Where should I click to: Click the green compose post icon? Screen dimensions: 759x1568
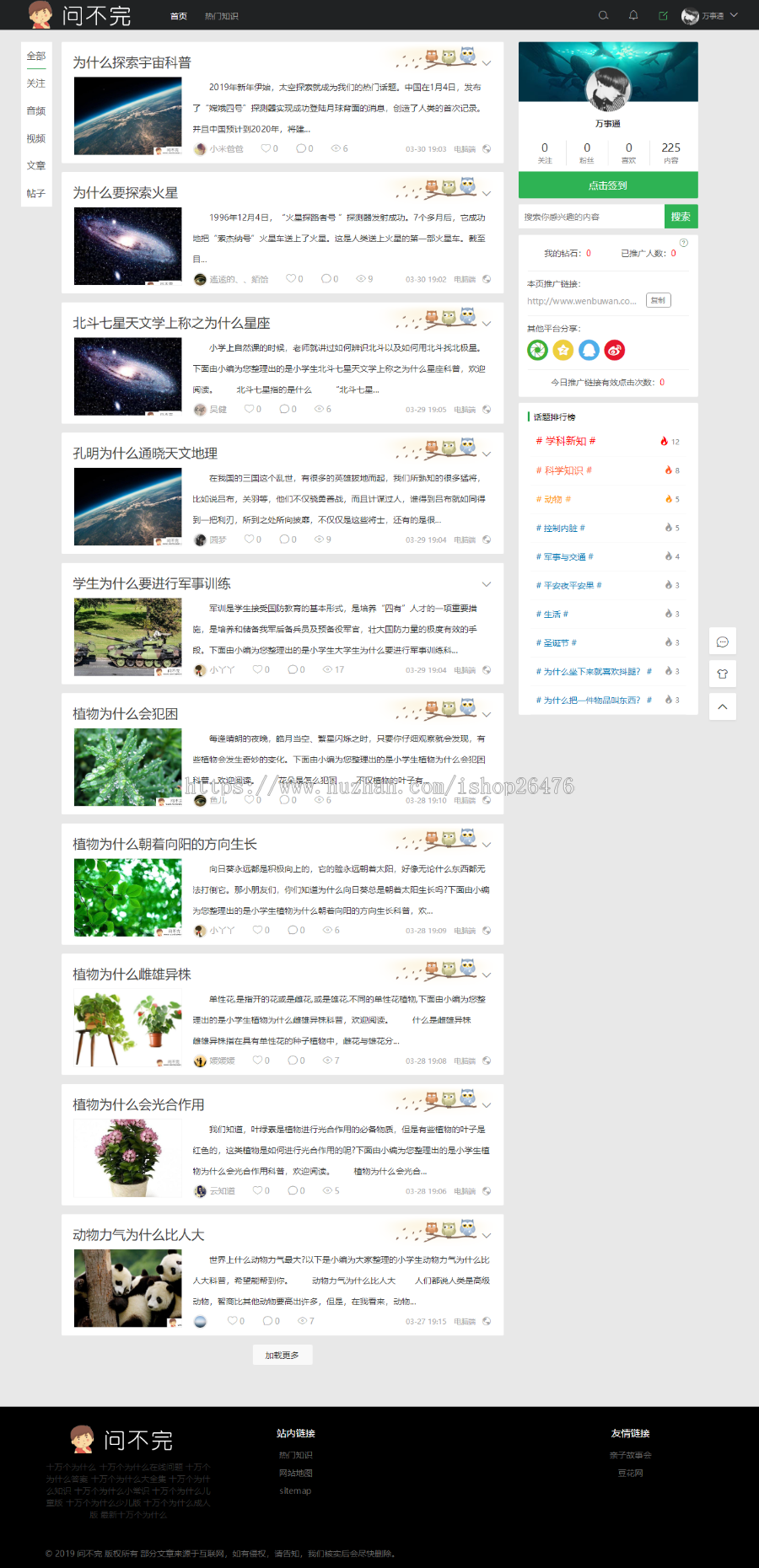663,15
